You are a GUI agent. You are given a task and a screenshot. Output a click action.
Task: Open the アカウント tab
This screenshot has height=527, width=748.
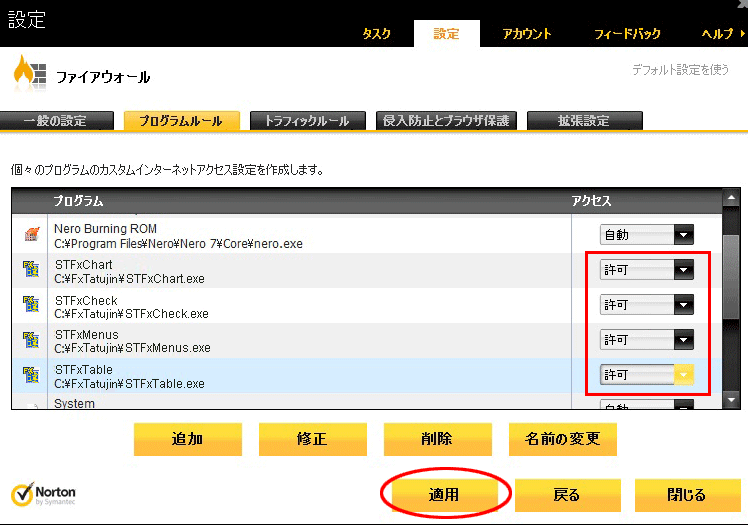527,33
